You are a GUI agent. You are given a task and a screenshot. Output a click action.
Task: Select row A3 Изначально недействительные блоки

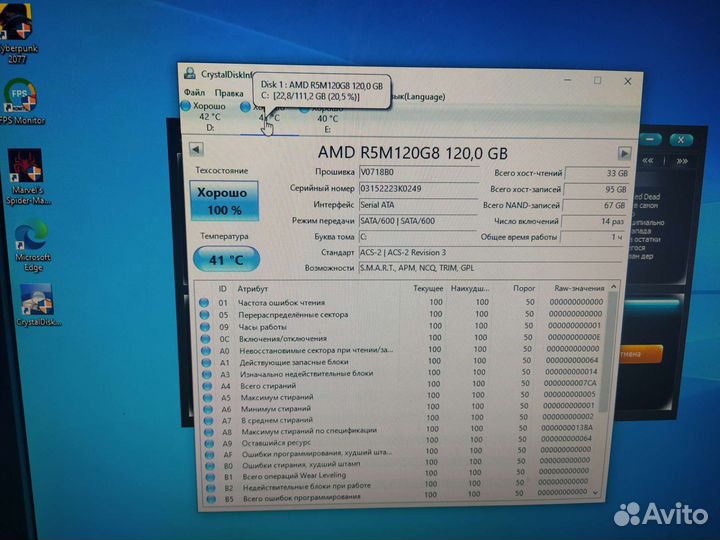pyautogui.click(x=402, y=373)
